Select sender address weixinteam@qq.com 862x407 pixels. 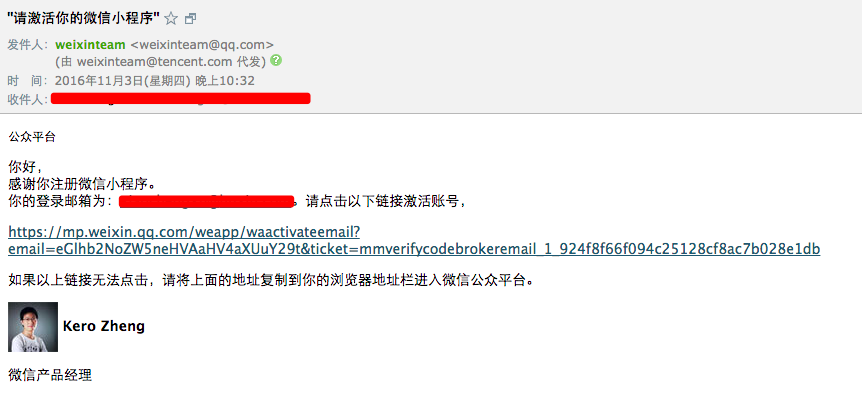(x=202, y=45)
